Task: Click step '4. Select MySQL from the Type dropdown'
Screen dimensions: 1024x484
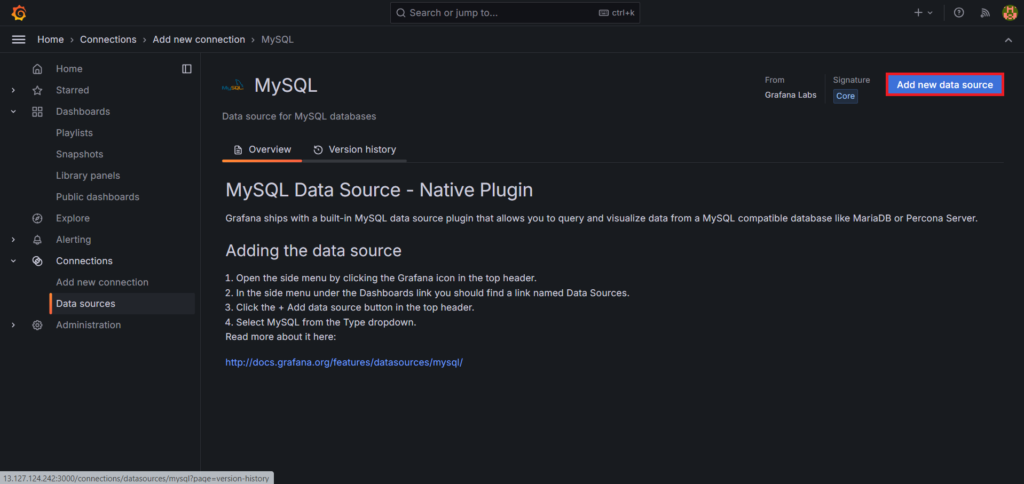Action: 321,322
